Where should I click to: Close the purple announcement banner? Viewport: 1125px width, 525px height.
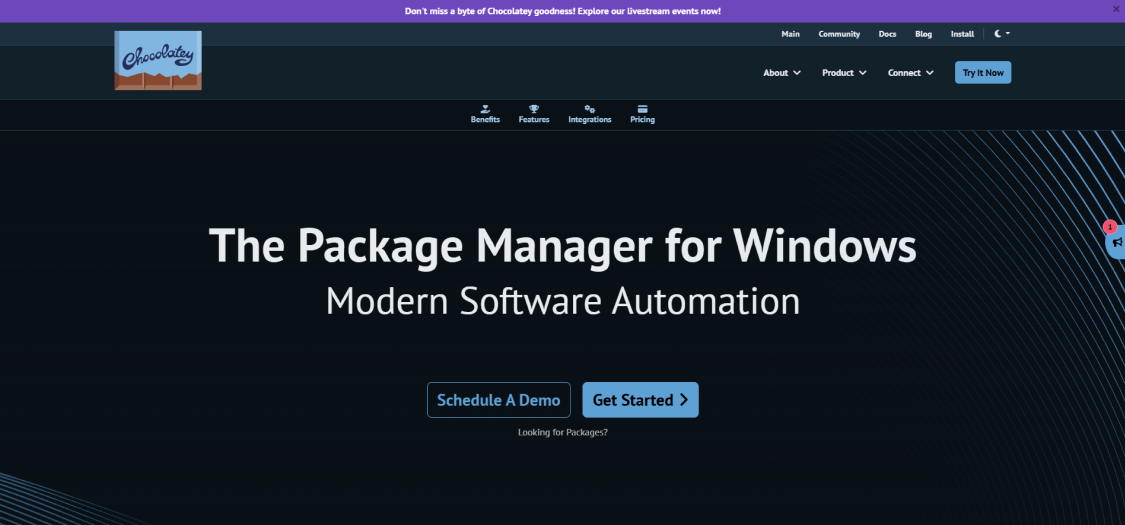click(x=1115, y=9)
